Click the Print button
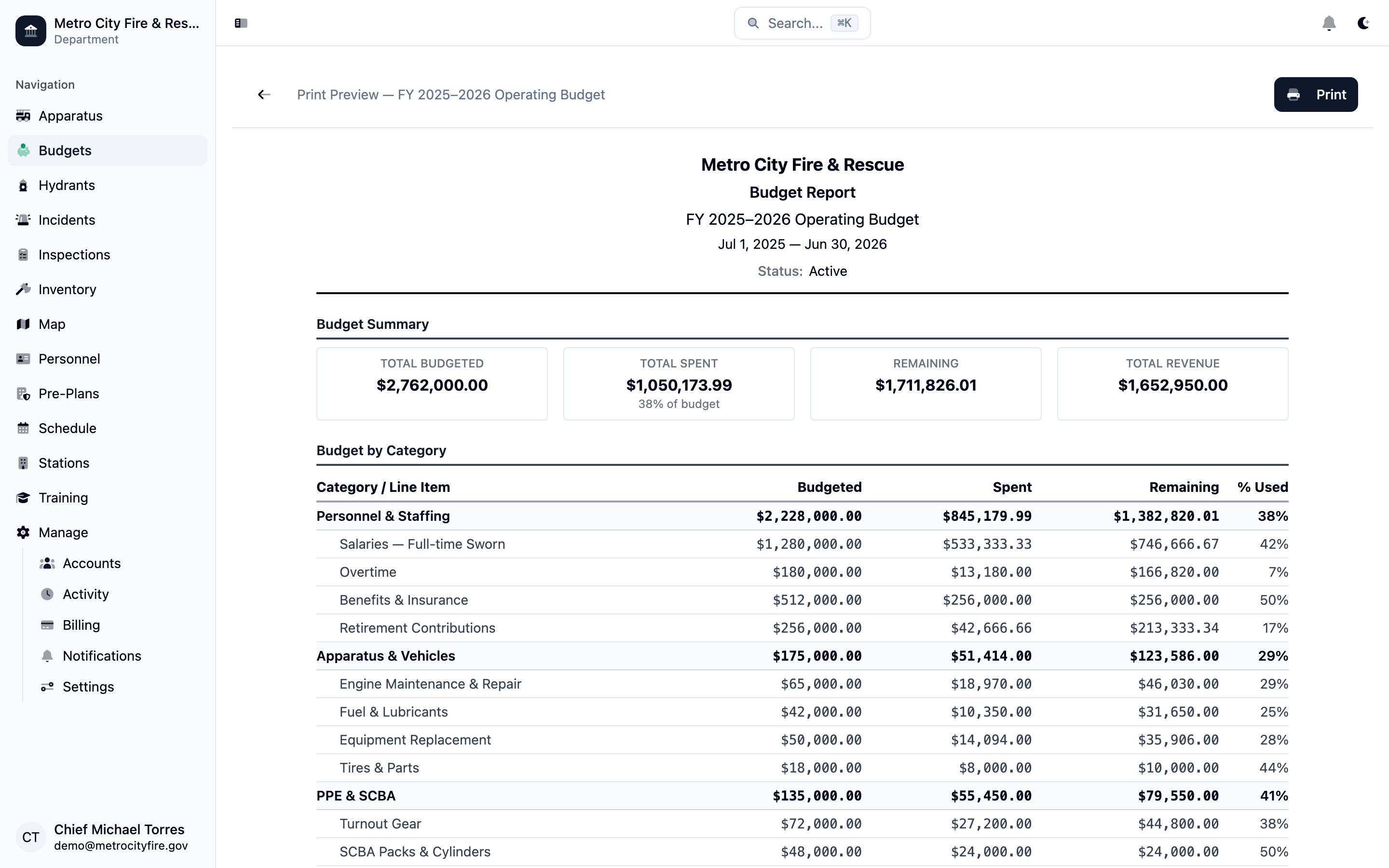 (1316, 94)
